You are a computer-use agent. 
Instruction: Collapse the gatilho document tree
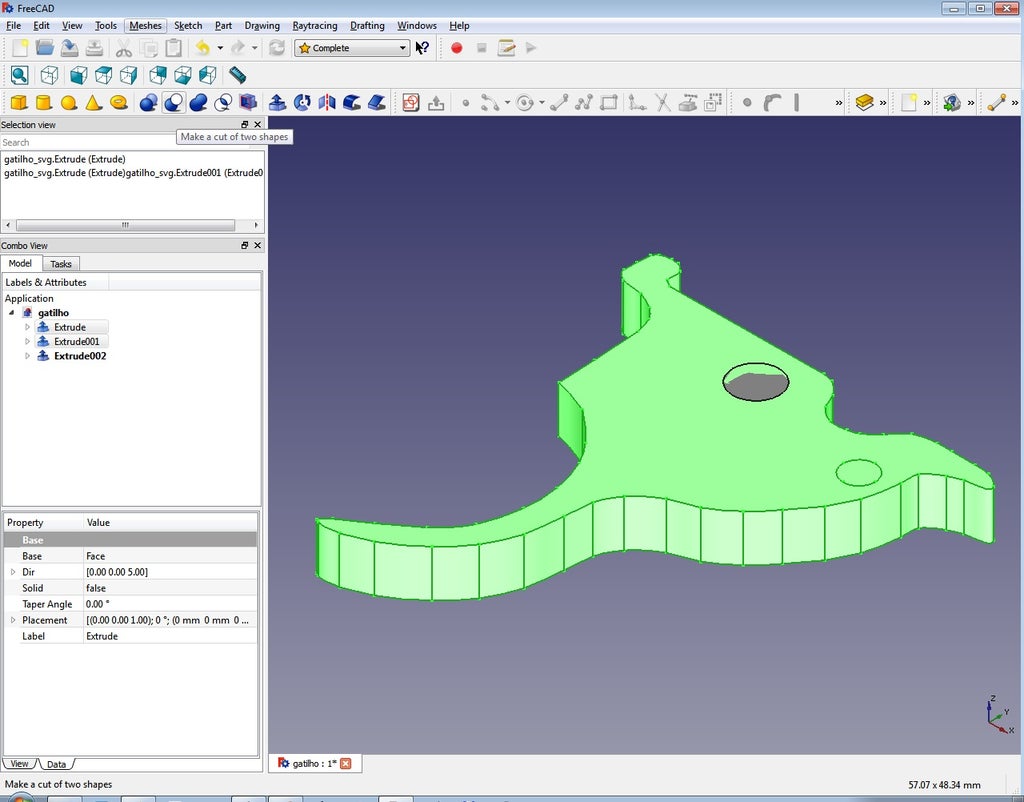(12, 312)
